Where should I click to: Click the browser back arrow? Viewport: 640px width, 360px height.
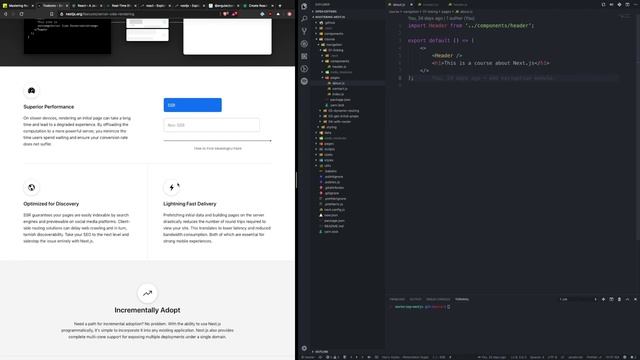(x=5, y=14)
